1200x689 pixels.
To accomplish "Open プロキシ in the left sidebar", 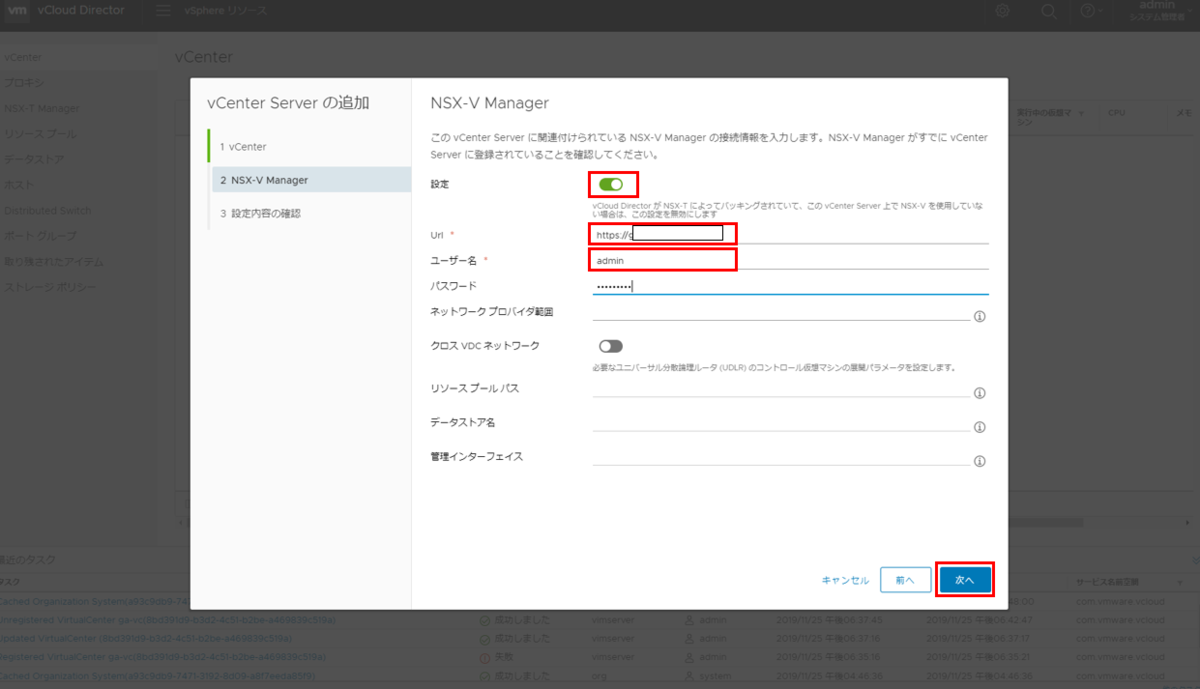I will [24, 83].
